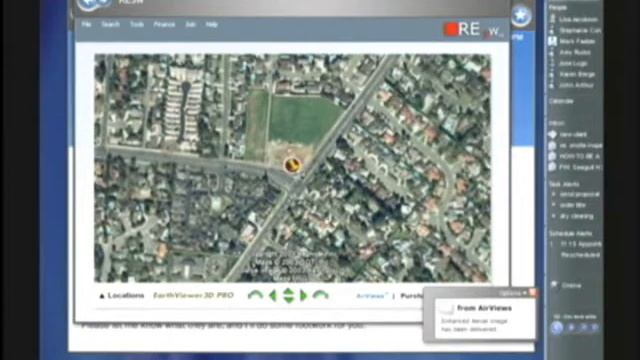
Task: Click the star favorites globe icon
Action: tap(521, 16)
